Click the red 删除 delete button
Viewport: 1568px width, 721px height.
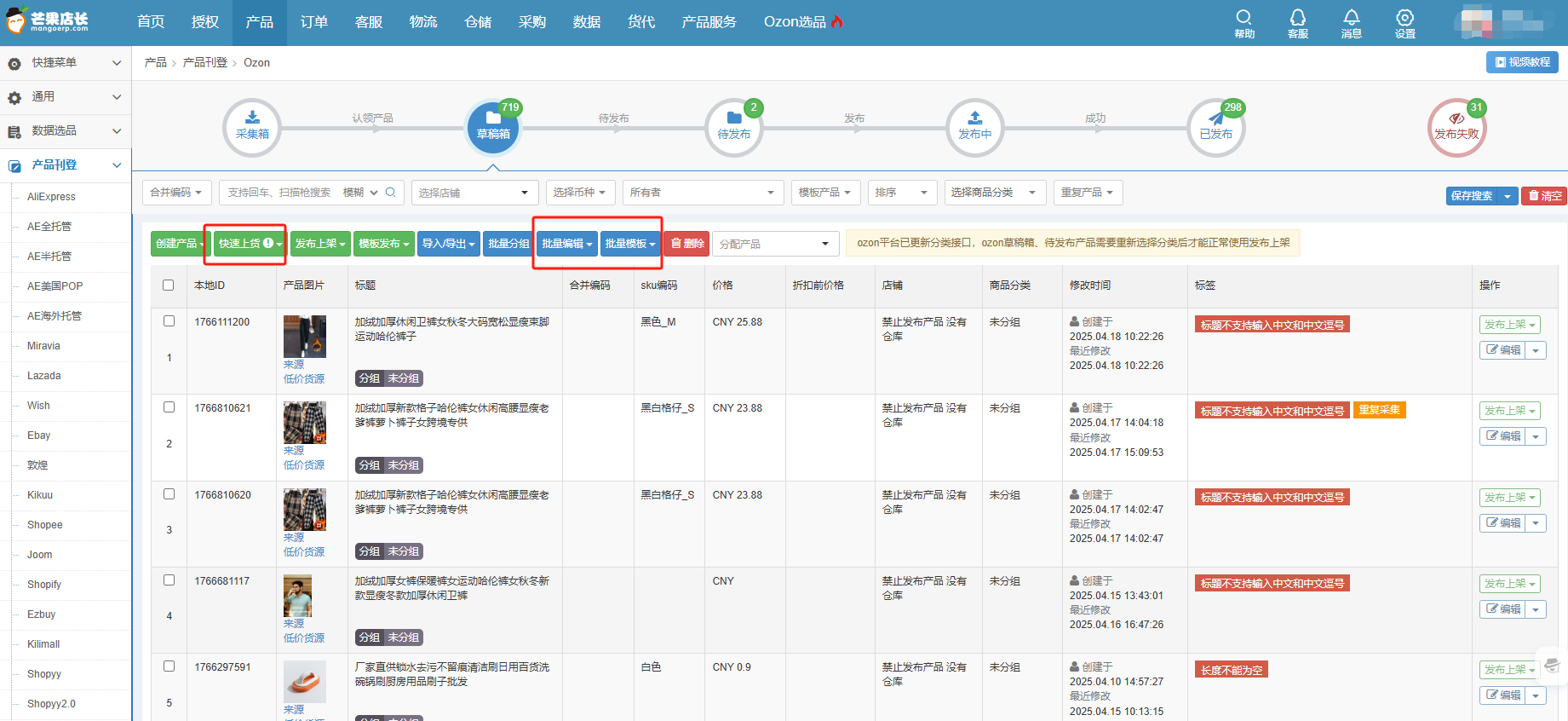(686, 244)
